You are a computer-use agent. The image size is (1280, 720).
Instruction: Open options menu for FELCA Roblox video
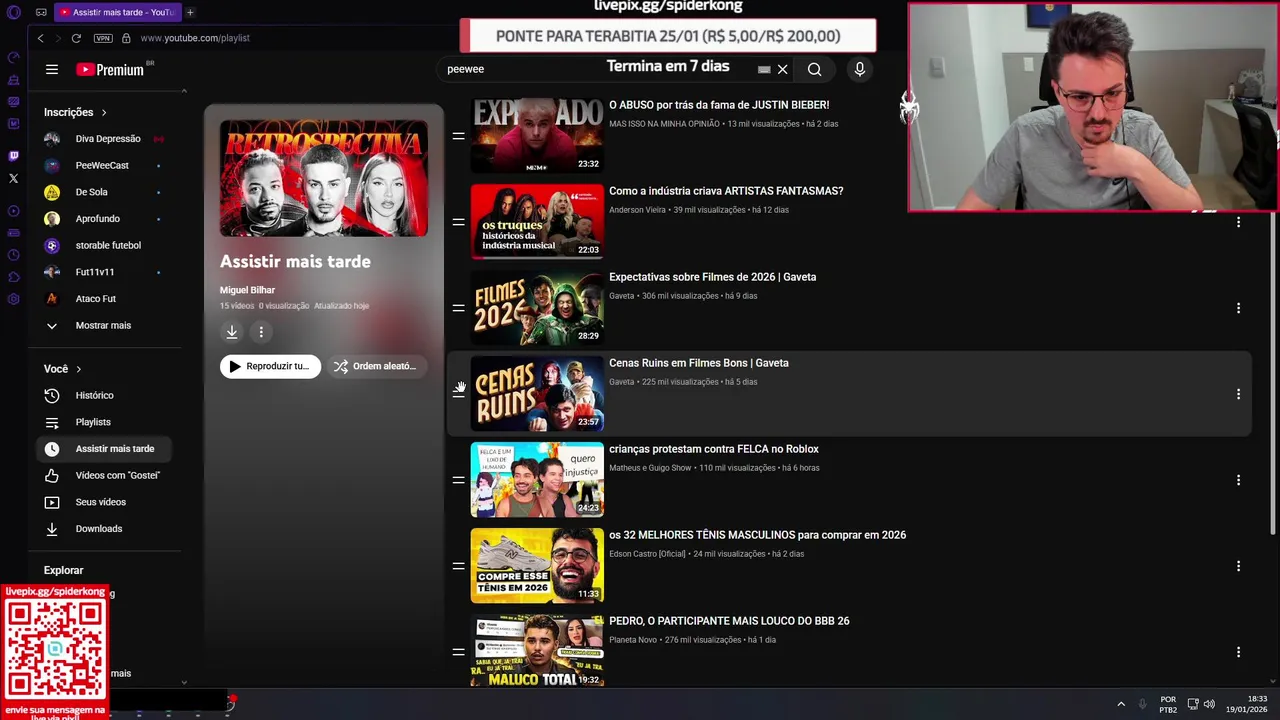click(1238, 480)
